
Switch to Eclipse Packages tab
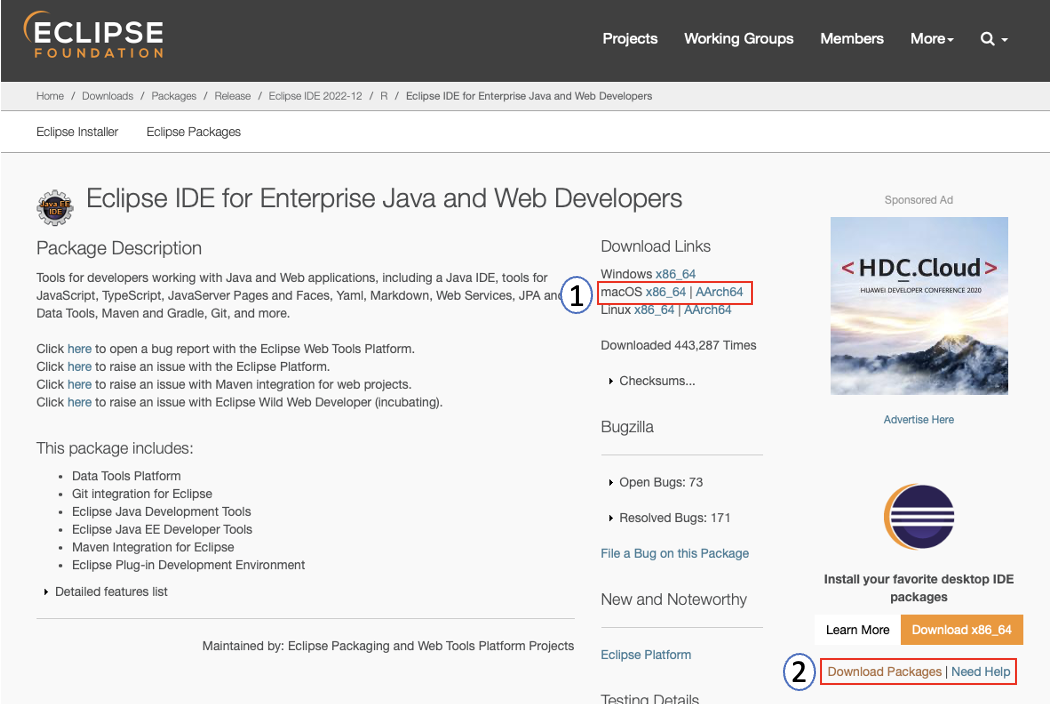pos(194,132)
